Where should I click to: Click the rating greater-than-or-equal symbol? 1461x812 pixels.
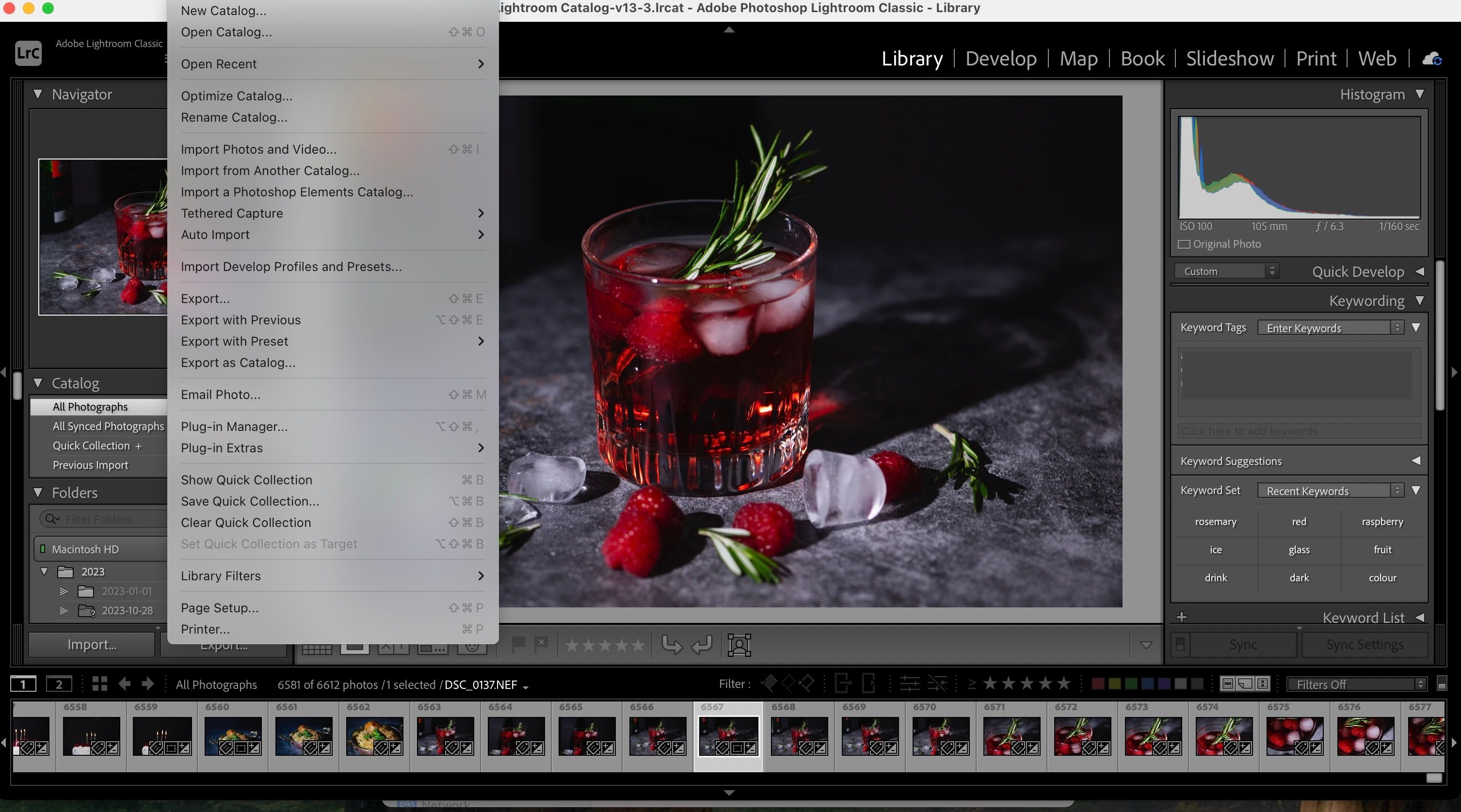(972, 685)
